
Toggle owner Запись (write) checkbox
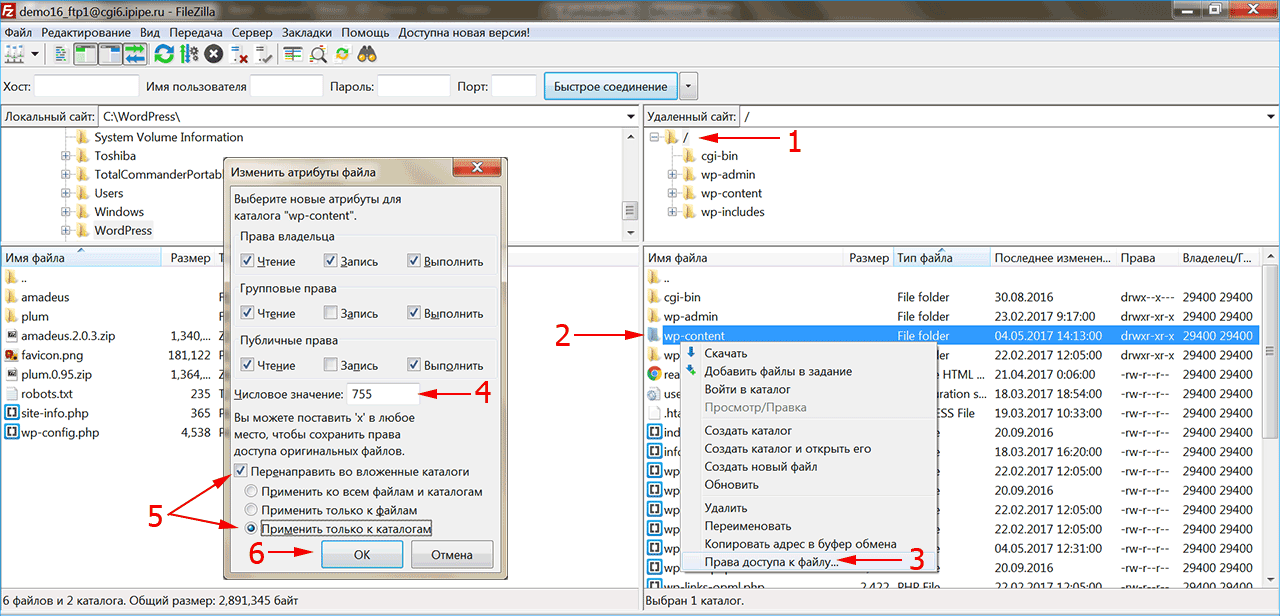[x=331, y=261]
